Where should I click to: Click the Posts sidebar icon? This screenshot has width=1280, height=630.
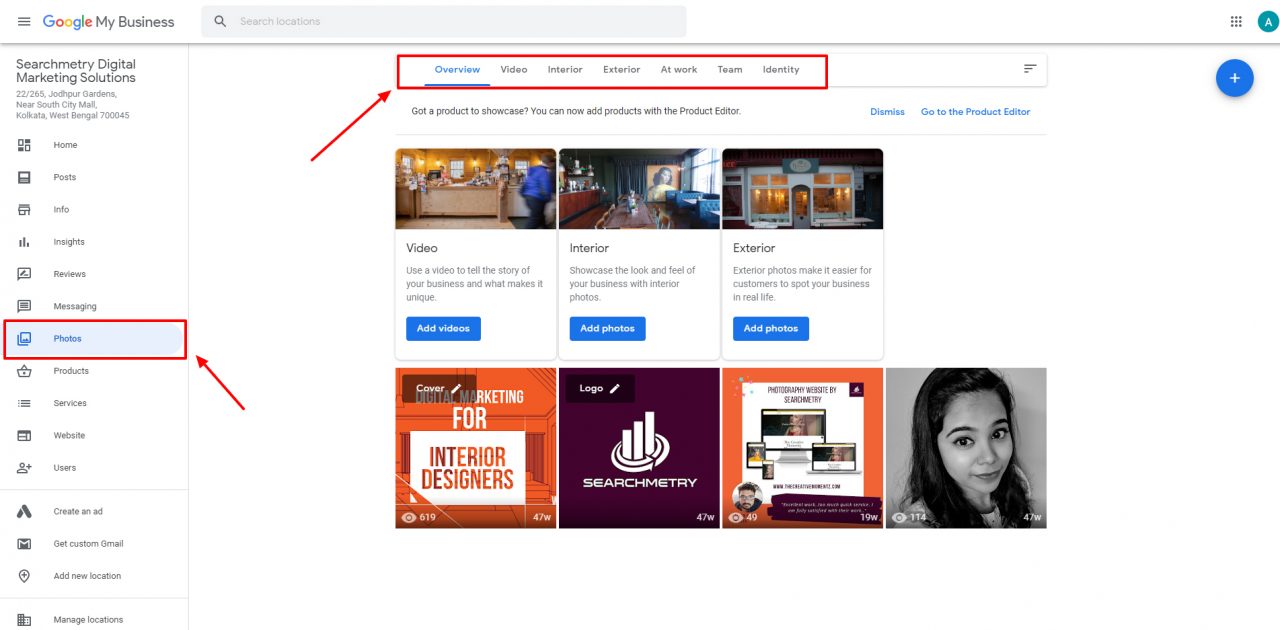click(25, 177)
